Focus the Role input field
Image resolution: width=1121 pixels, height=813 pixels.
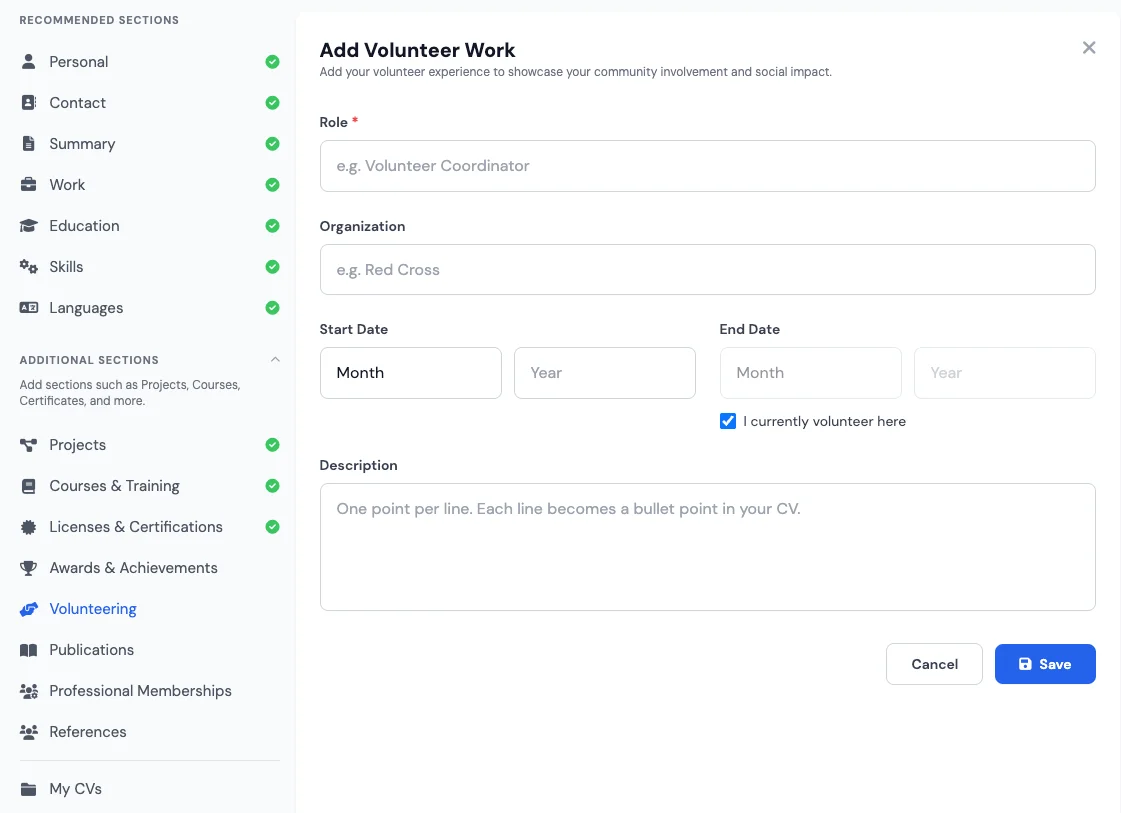pos(707,166)
